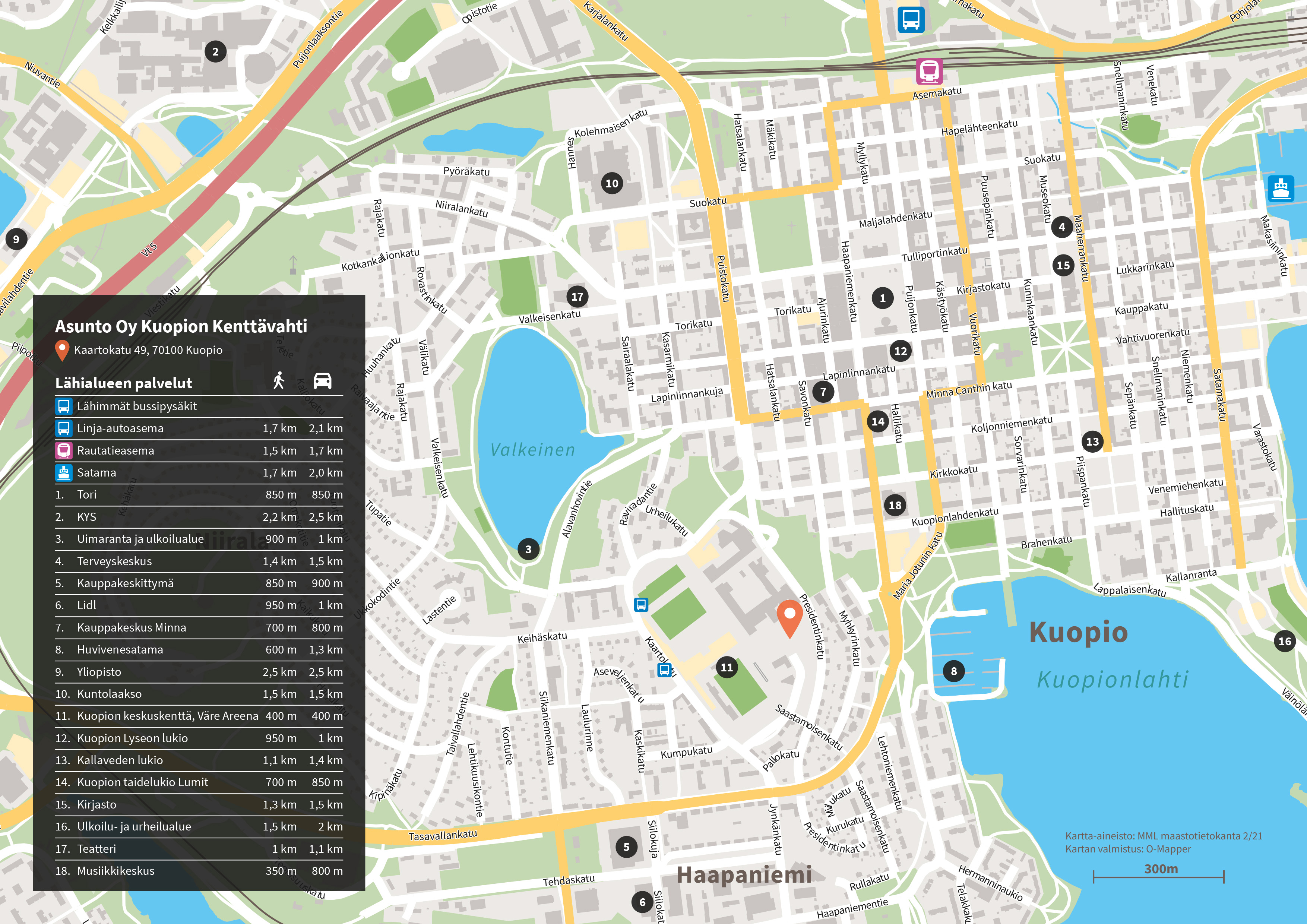Select the Rautatieasema row in legend
1307x924 pixels.
[115, 450]
